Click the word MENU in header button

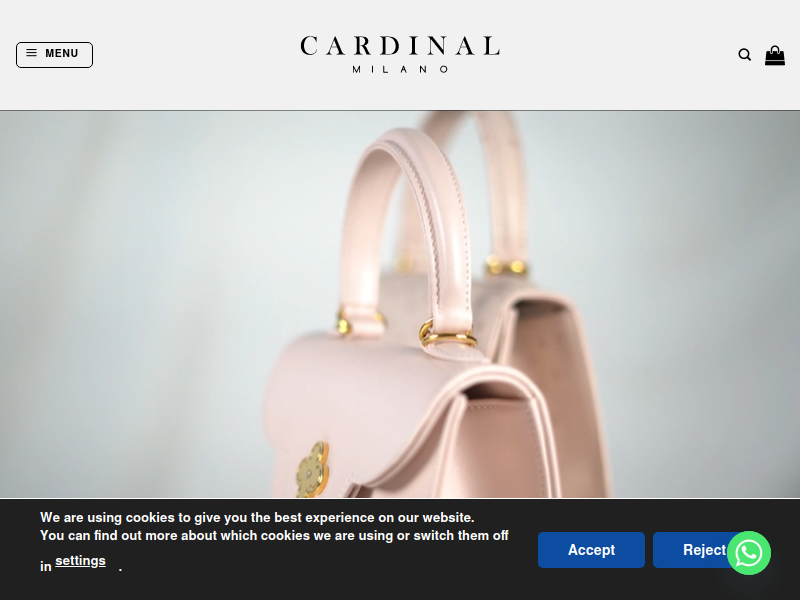(62, 54)
